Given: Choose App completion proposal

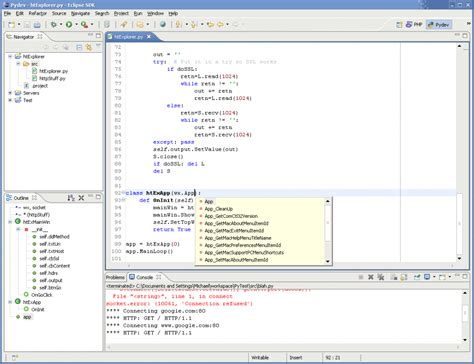Looking at the screenshot, I should click(x=209, y=202).
